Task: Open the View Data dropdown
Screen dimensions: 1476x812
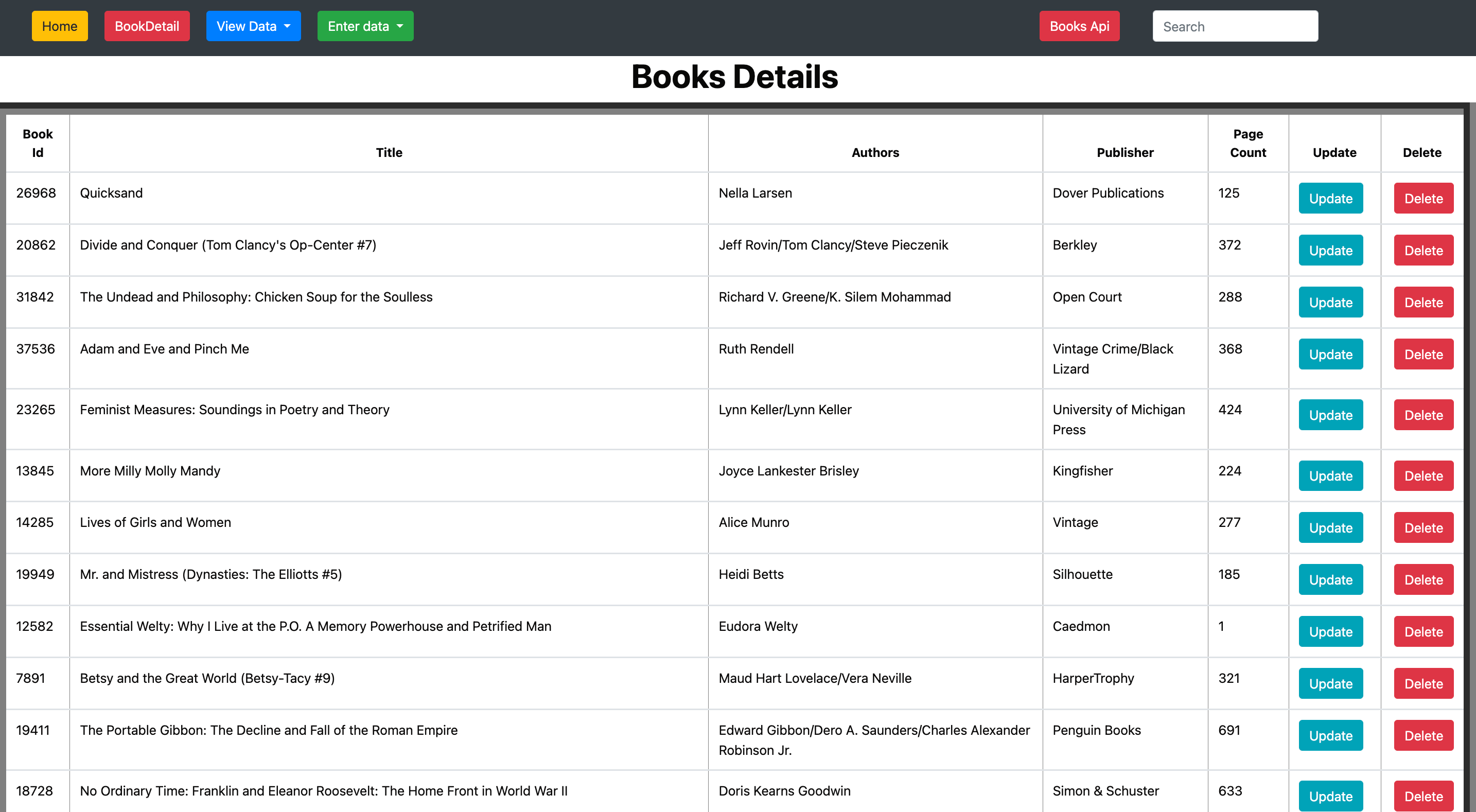Action: [x=253, y=26]
